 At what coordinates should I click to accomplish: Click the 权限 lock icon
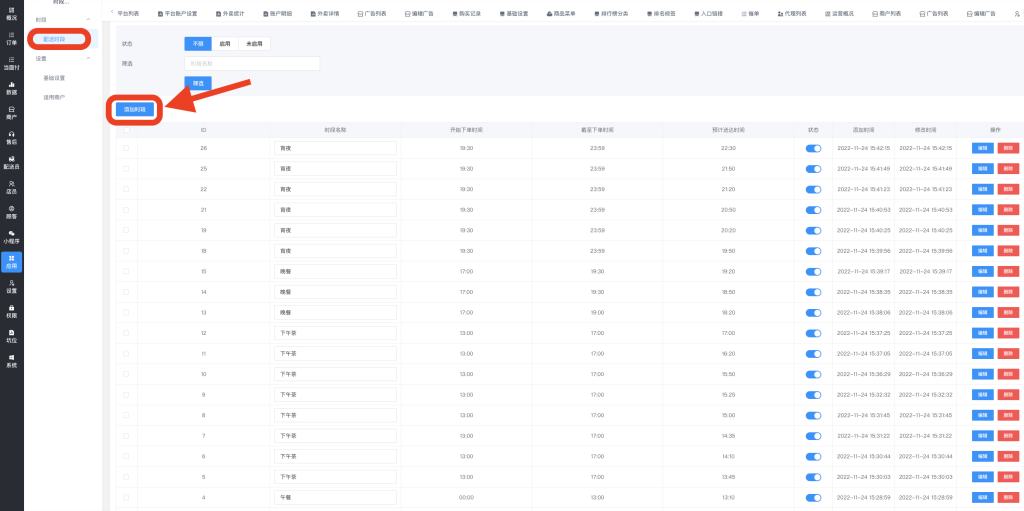(11, 310)
